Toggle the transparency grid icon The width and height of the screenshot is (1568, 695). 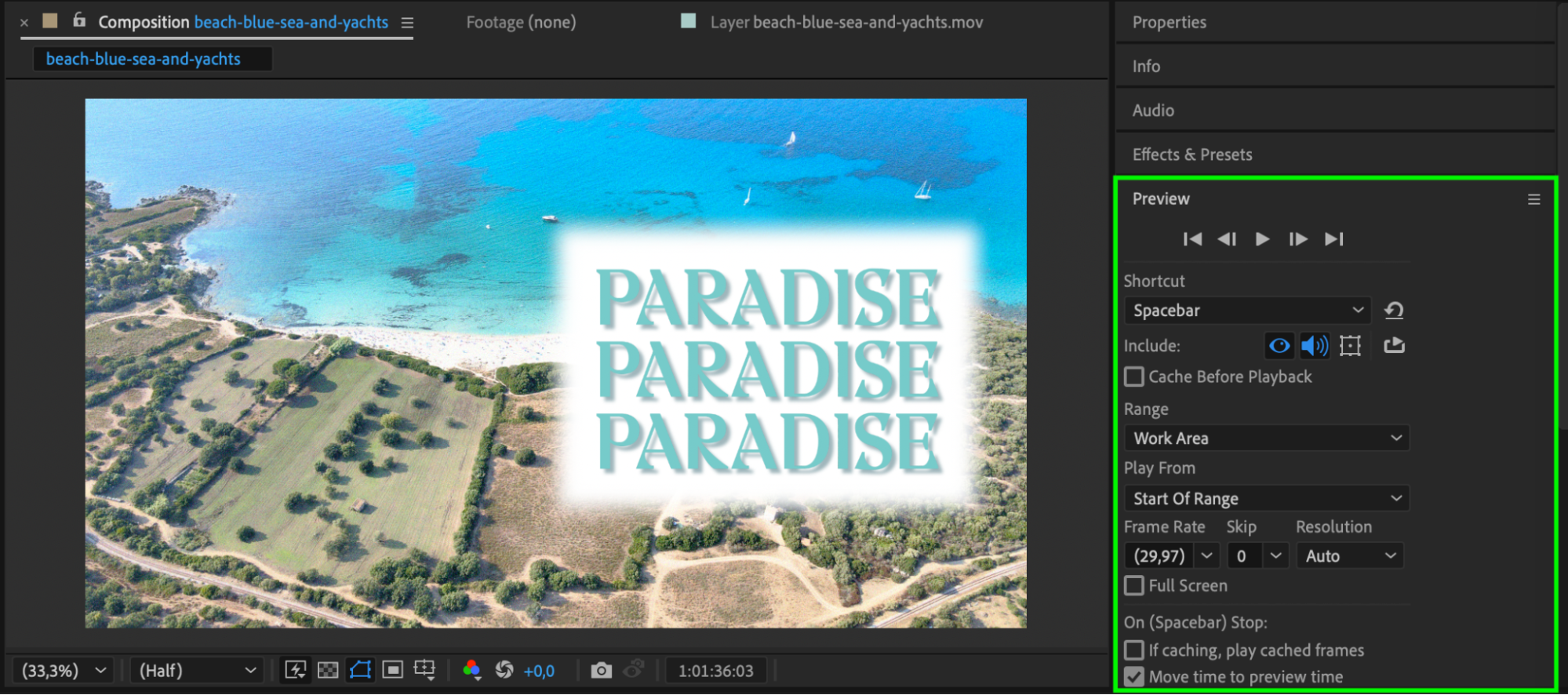328,671
